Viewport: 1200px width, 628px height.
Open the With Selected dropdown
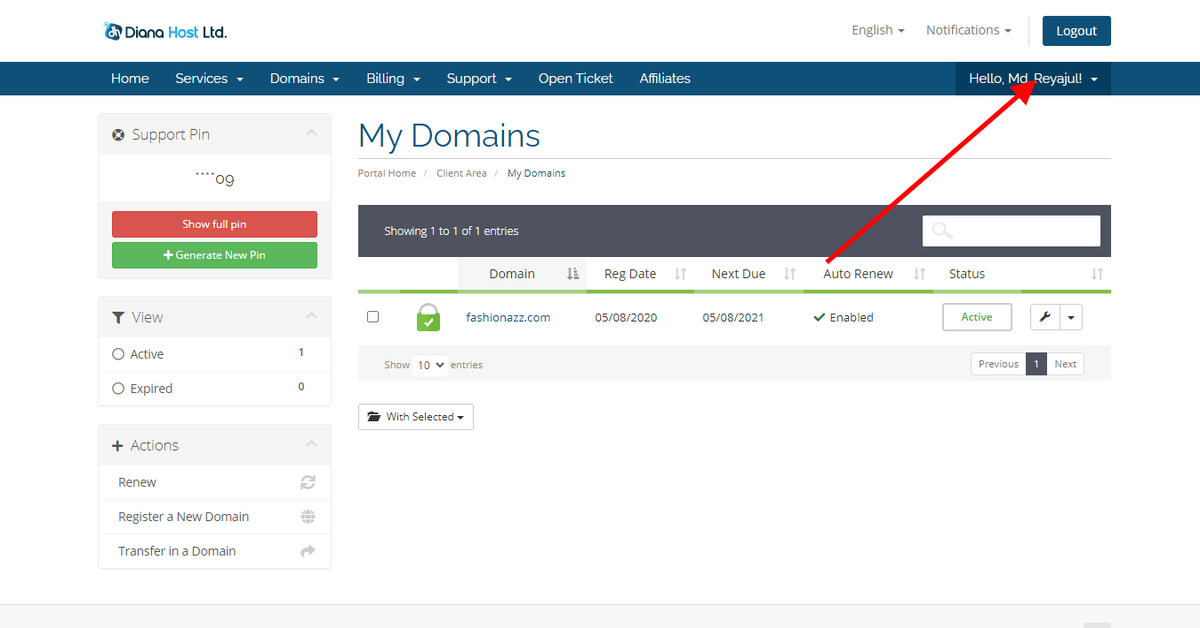[416, 417]
